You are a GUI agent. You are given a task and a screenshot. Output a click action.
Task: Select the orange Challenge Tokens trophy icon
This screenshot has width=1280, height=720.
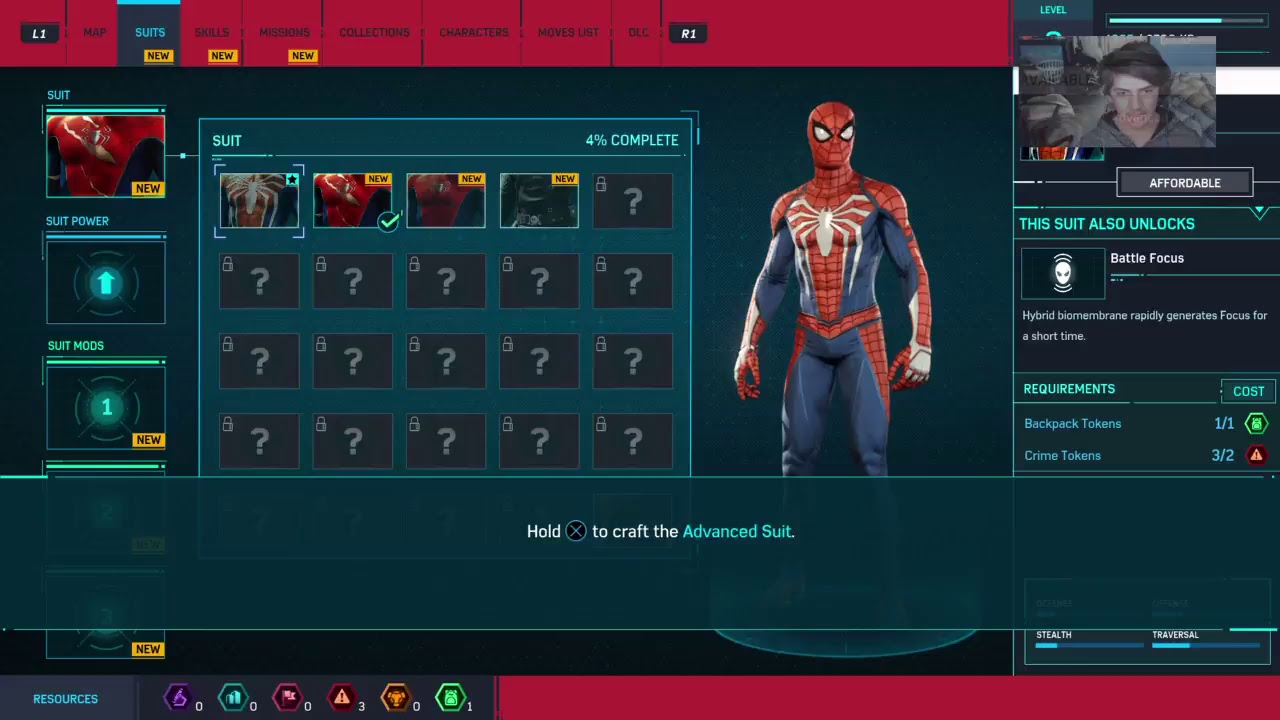pos(396,697)
